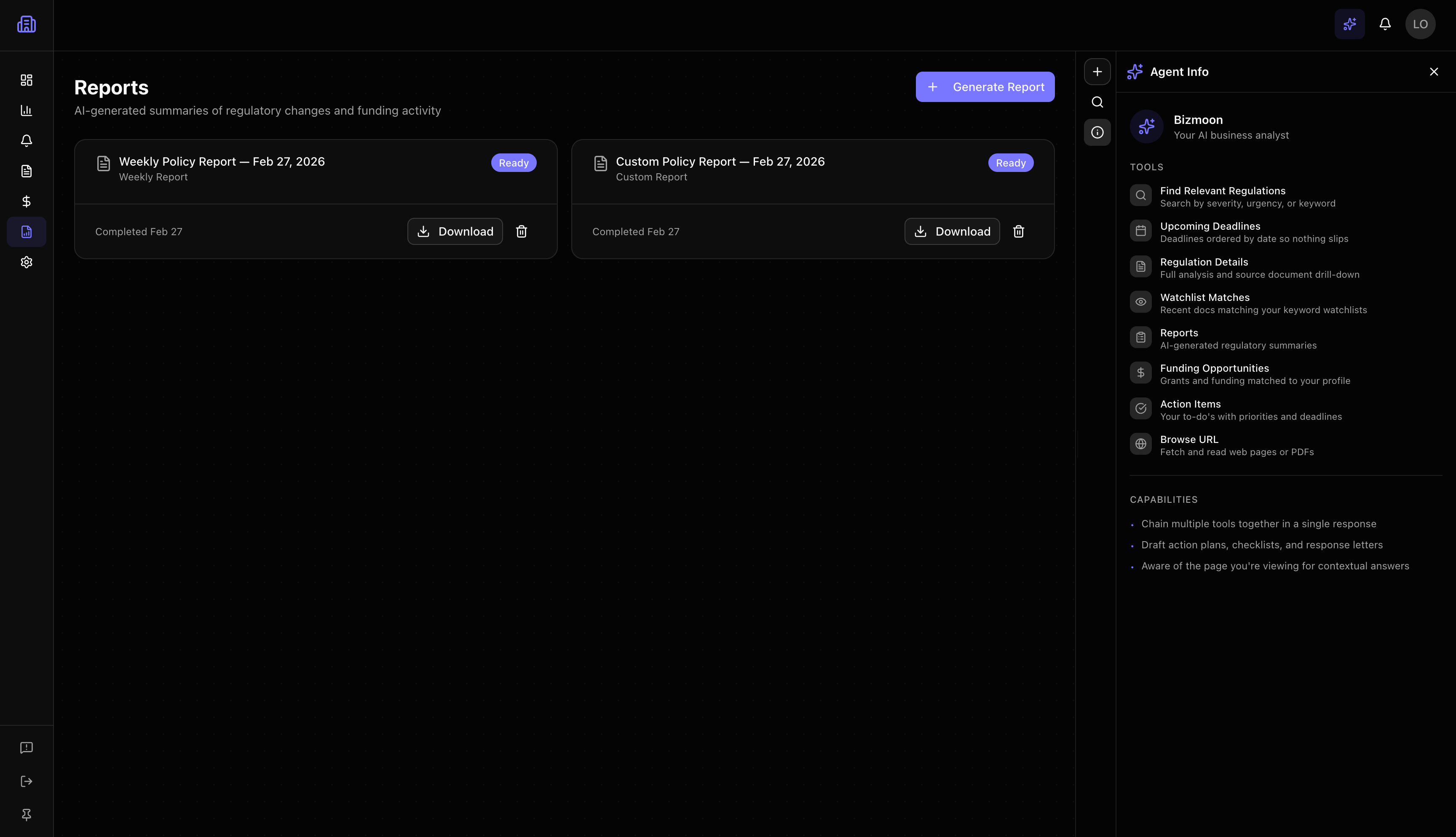Open notifications bell in top bar

(x=1385, y=24)
